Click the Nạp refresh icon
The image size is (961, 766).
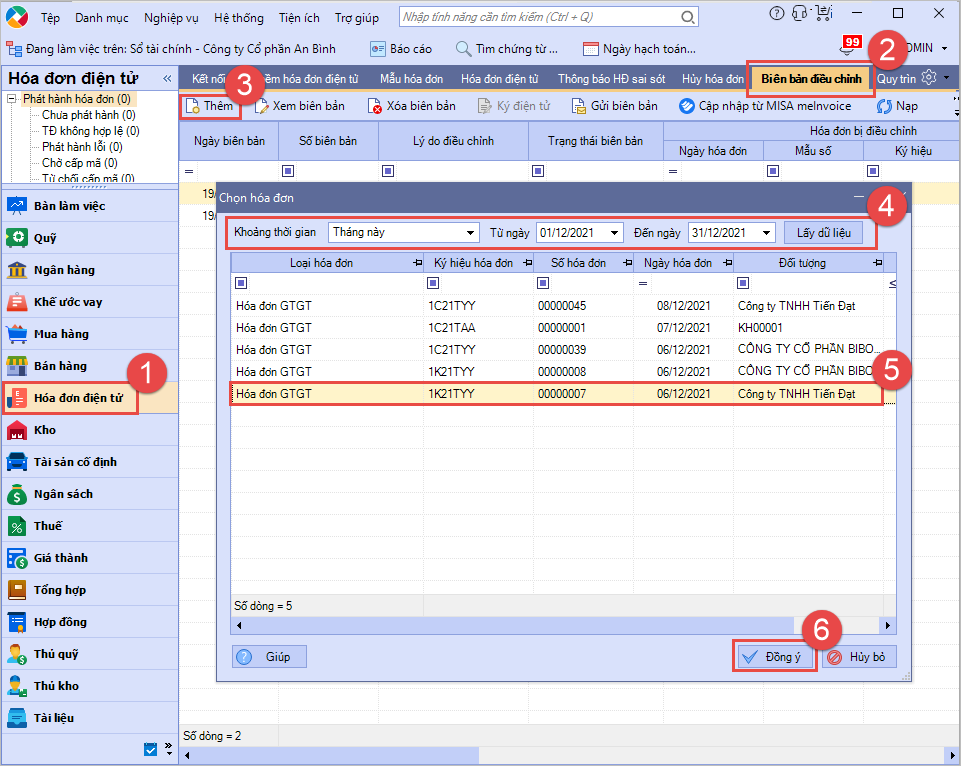tap(884, 106)
